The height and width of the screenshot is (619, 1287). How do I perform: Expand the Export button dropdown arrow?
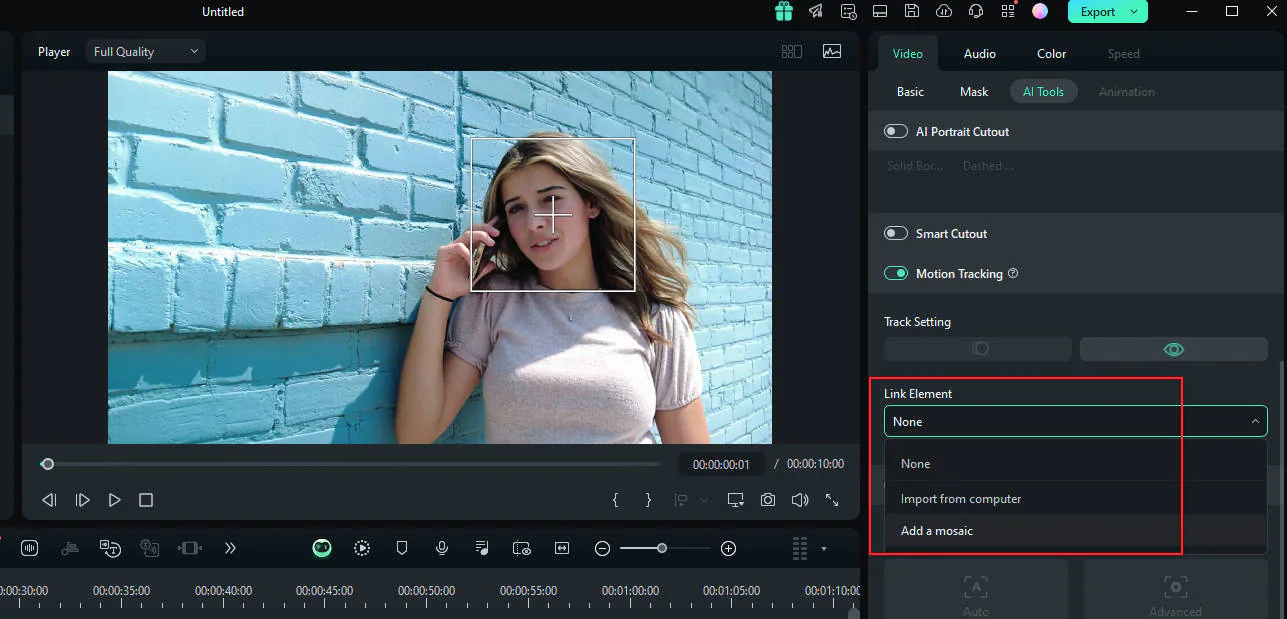1134,12
